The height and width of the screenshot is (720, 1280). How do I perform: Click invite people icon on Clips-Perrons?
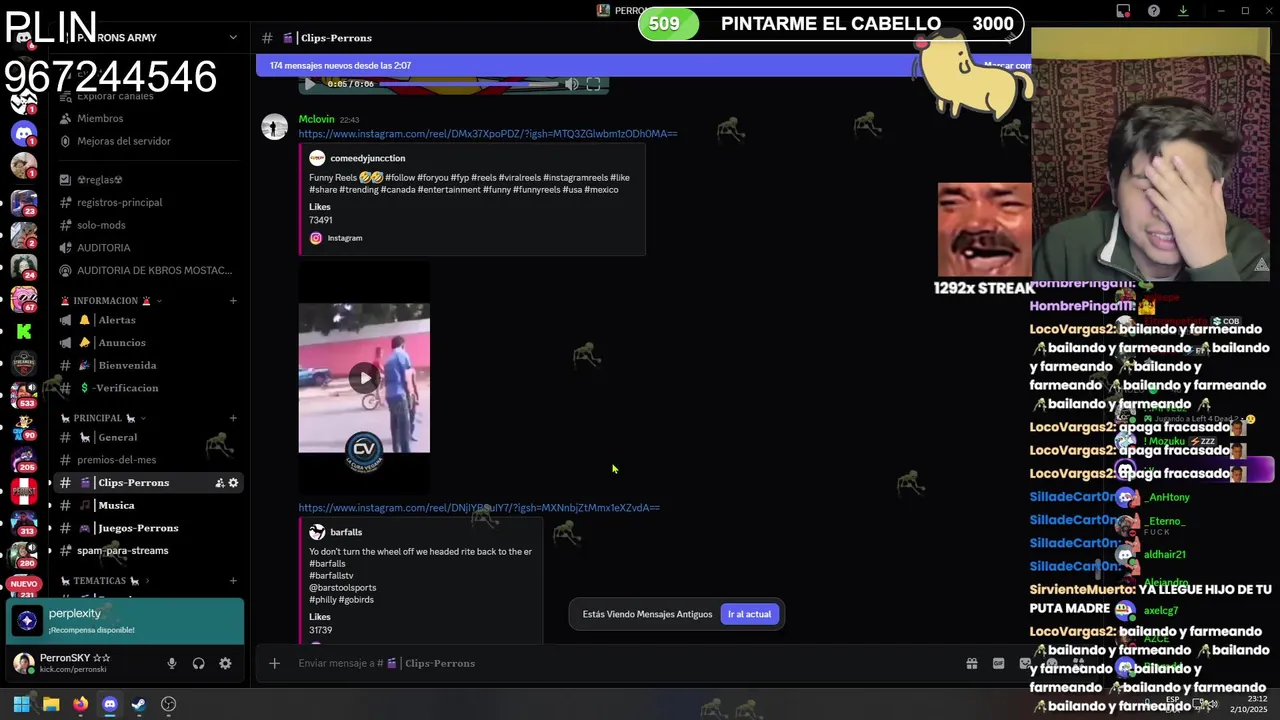point(219,483)
